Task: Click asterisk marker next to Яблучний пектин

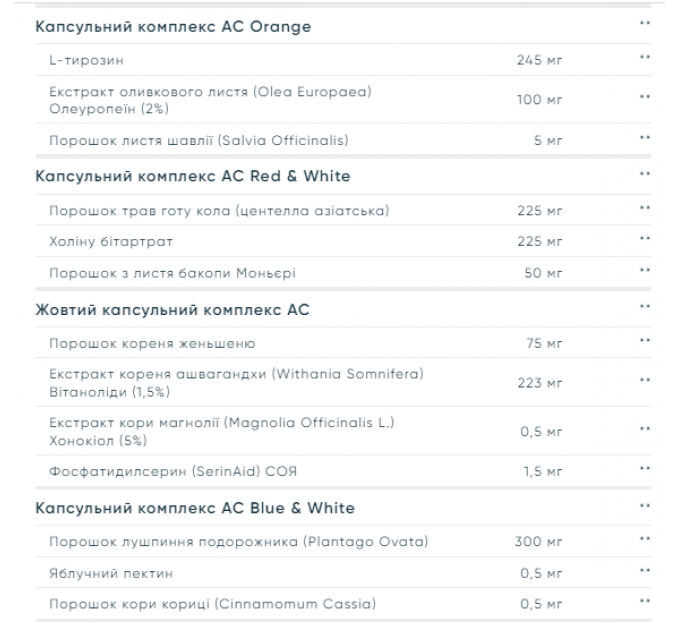Action: pos(645,571)
